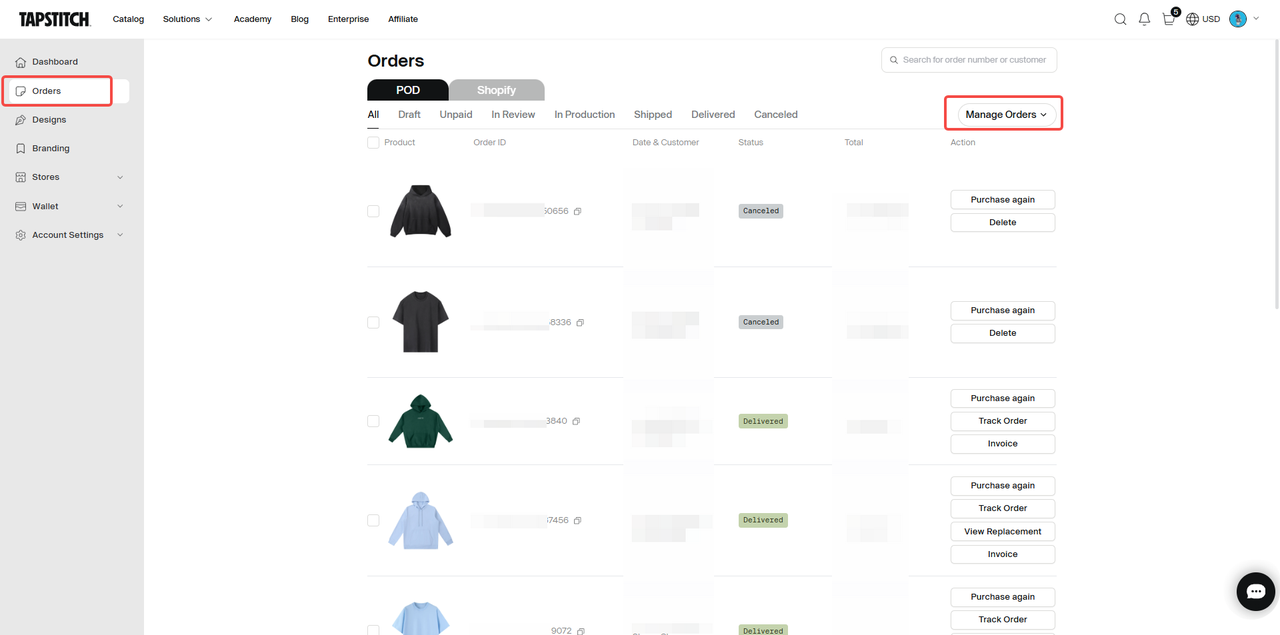
Task: Open the Solutions menu dropdown
Action: tap(187, 19)
